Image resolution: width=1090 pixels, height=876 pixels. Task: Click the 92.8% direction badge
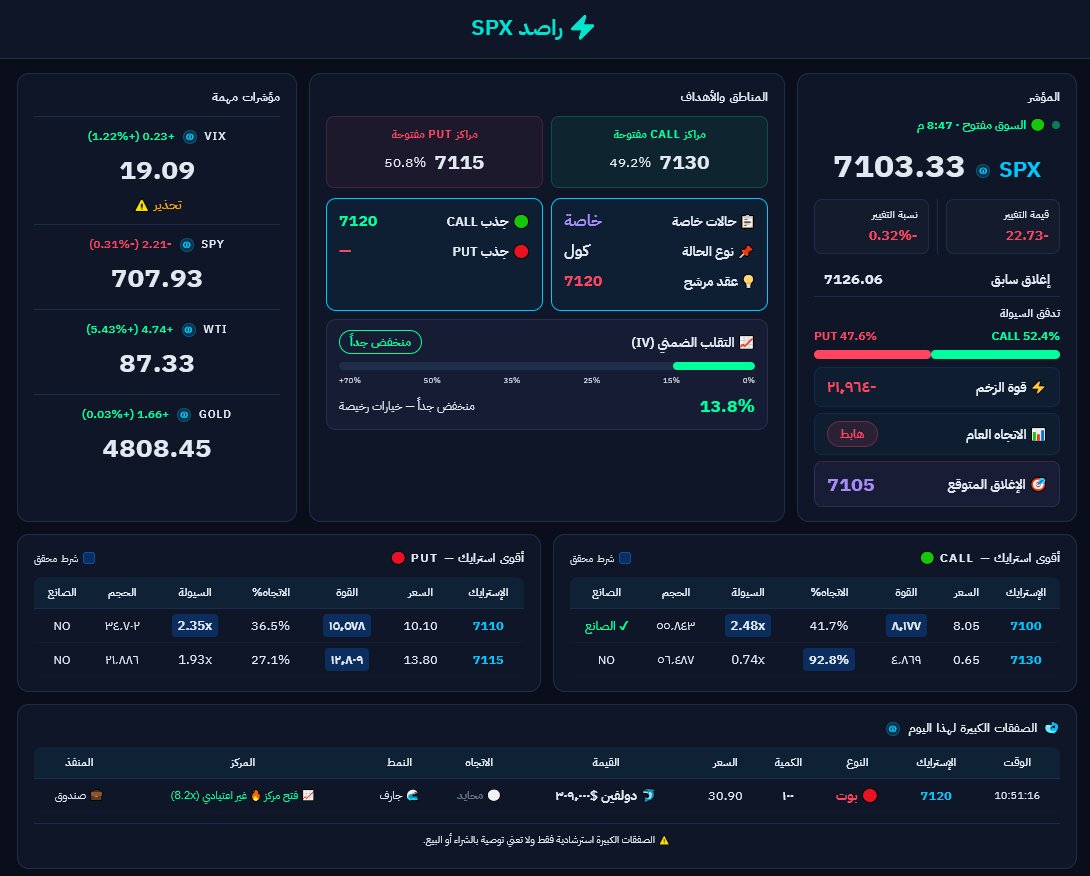[829, 660]
